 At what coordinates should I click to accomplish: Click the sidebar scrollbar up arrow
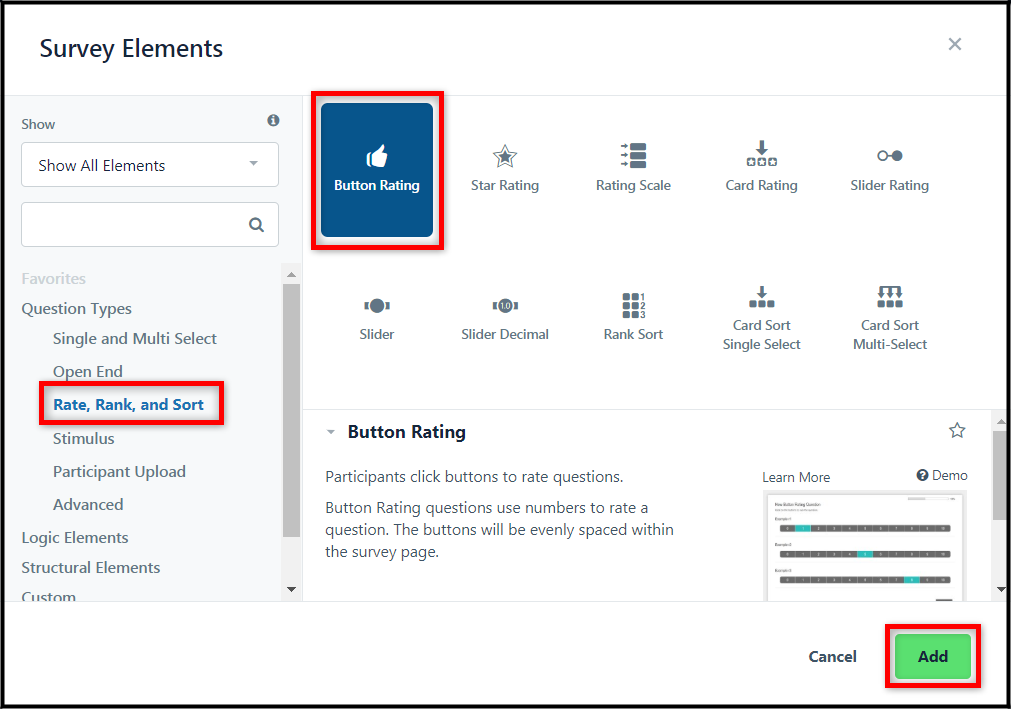click(291, 275)
